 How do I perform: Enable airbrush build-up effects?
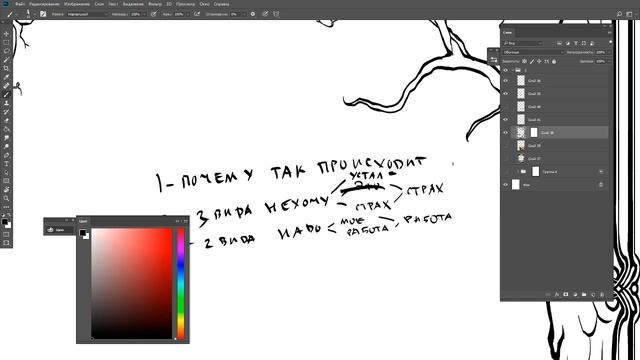click(x=197, y=14)
